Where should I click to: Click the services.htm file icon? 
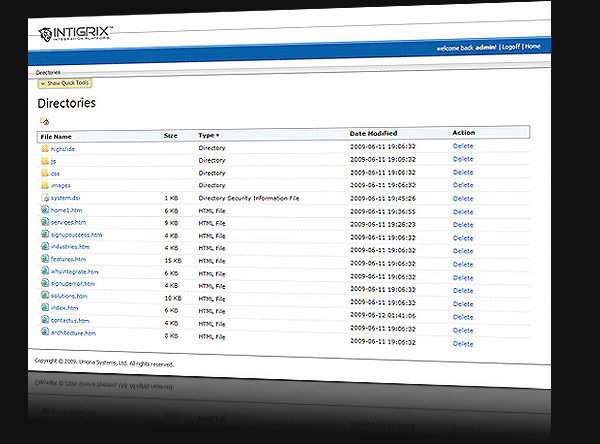click(x=45, y=222)
